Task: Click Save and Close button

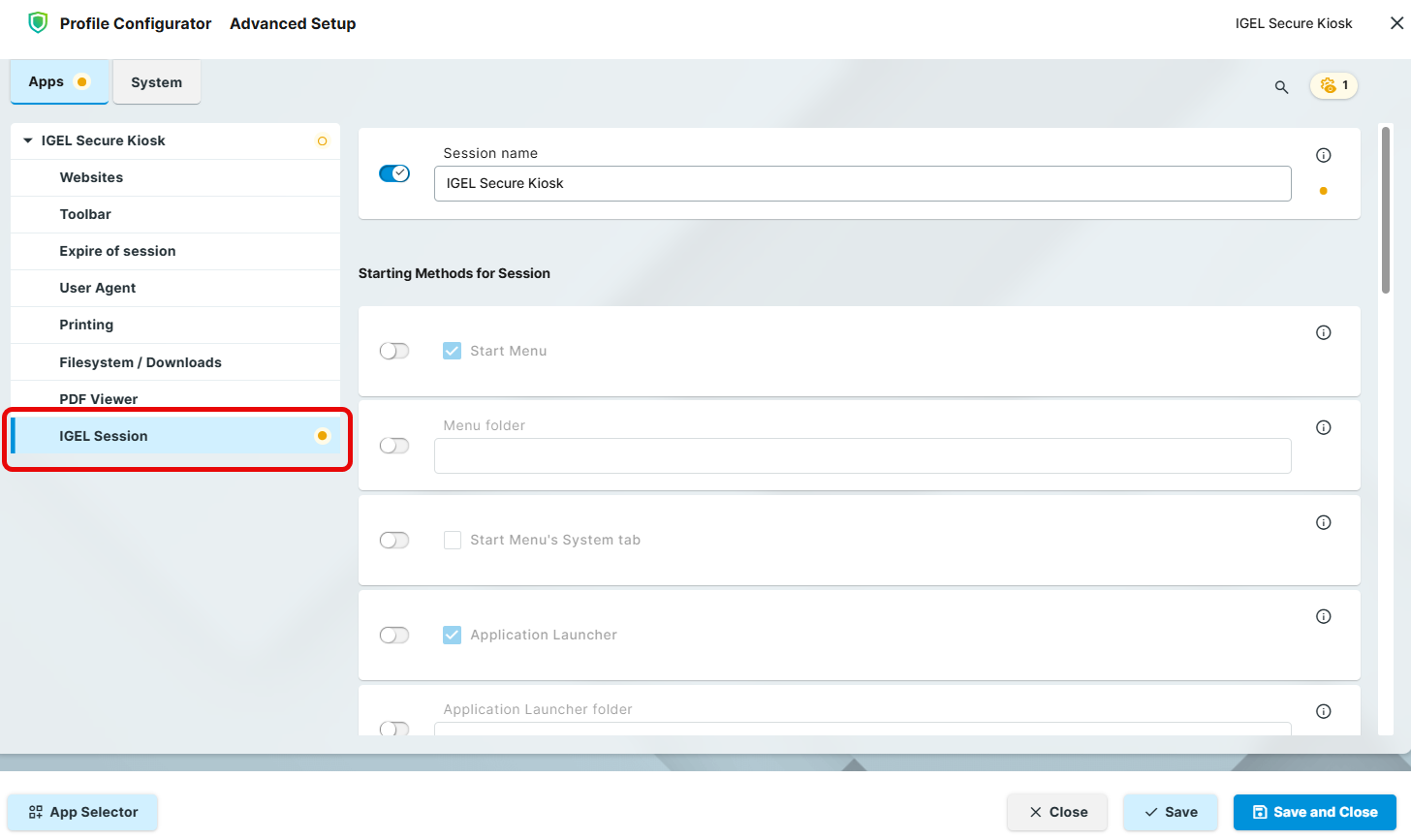Action: click(1314, 812)
